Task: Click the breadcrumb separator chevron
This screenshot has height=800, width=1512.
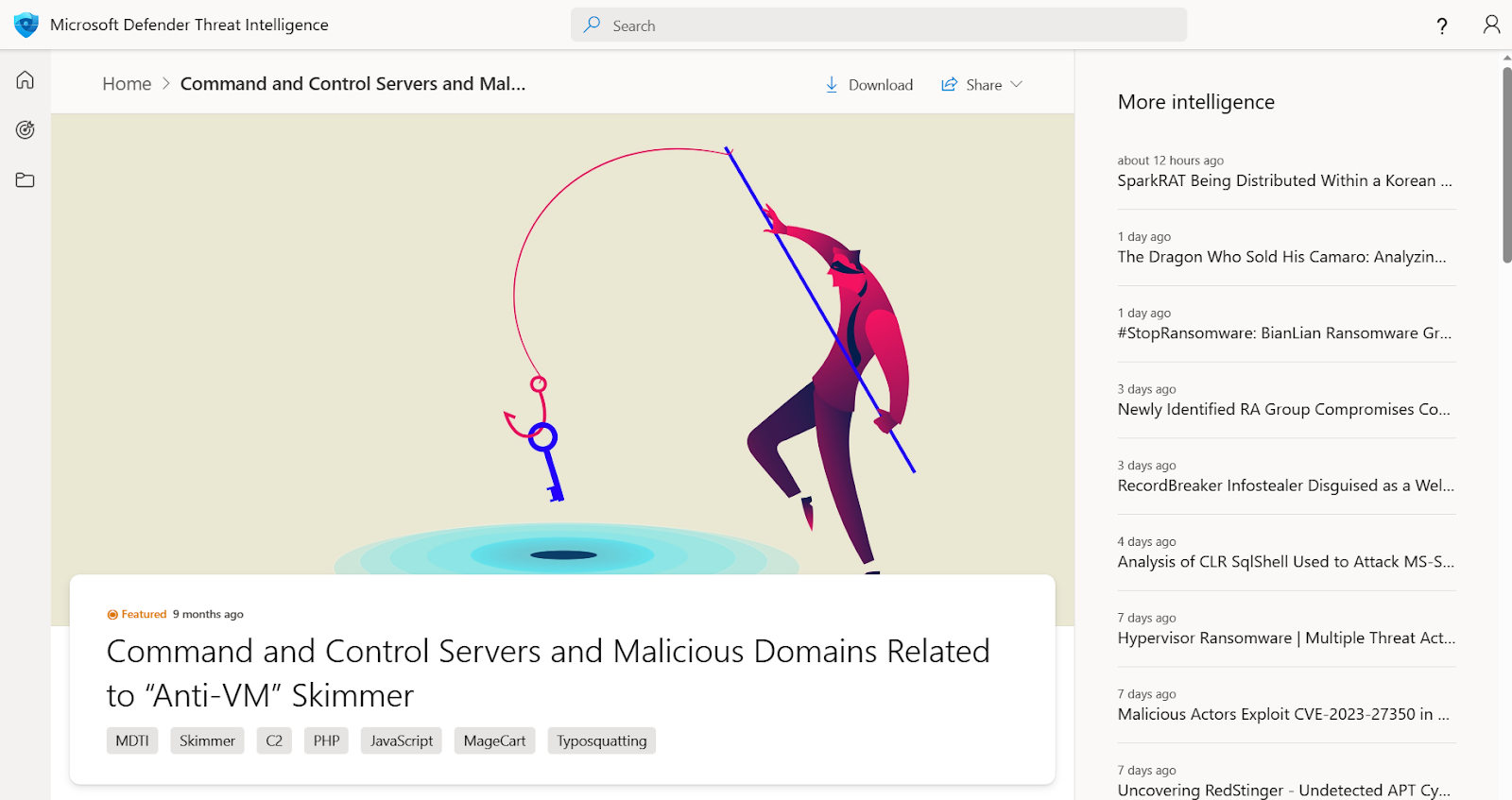Action: pyautogui.click(x=166, y=84)
